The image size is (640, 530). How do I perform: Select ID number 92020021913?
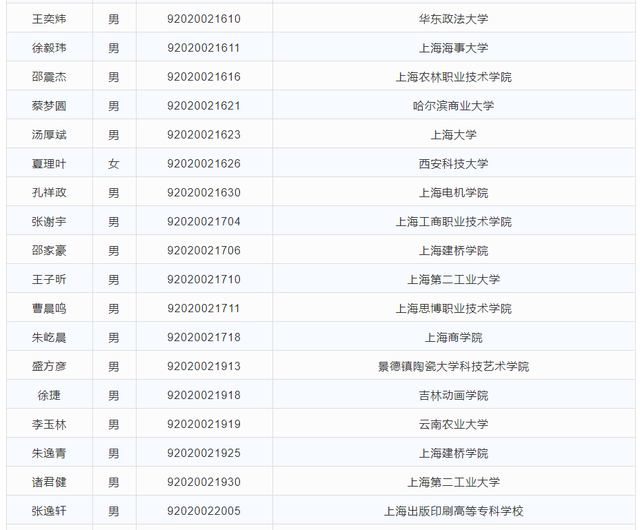204,367
